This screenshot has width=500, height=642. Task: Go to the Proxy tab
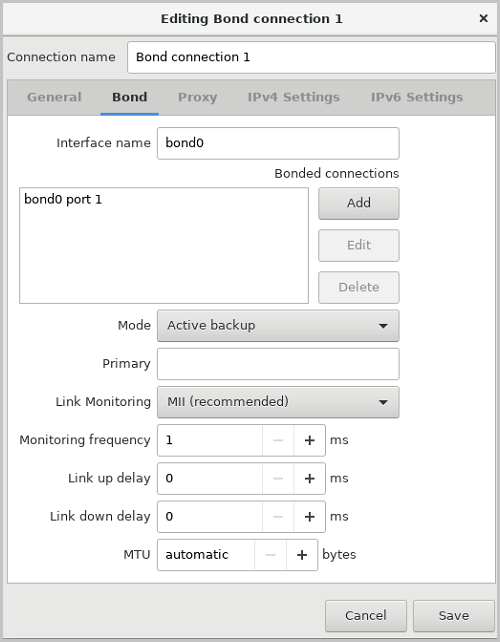197,97
